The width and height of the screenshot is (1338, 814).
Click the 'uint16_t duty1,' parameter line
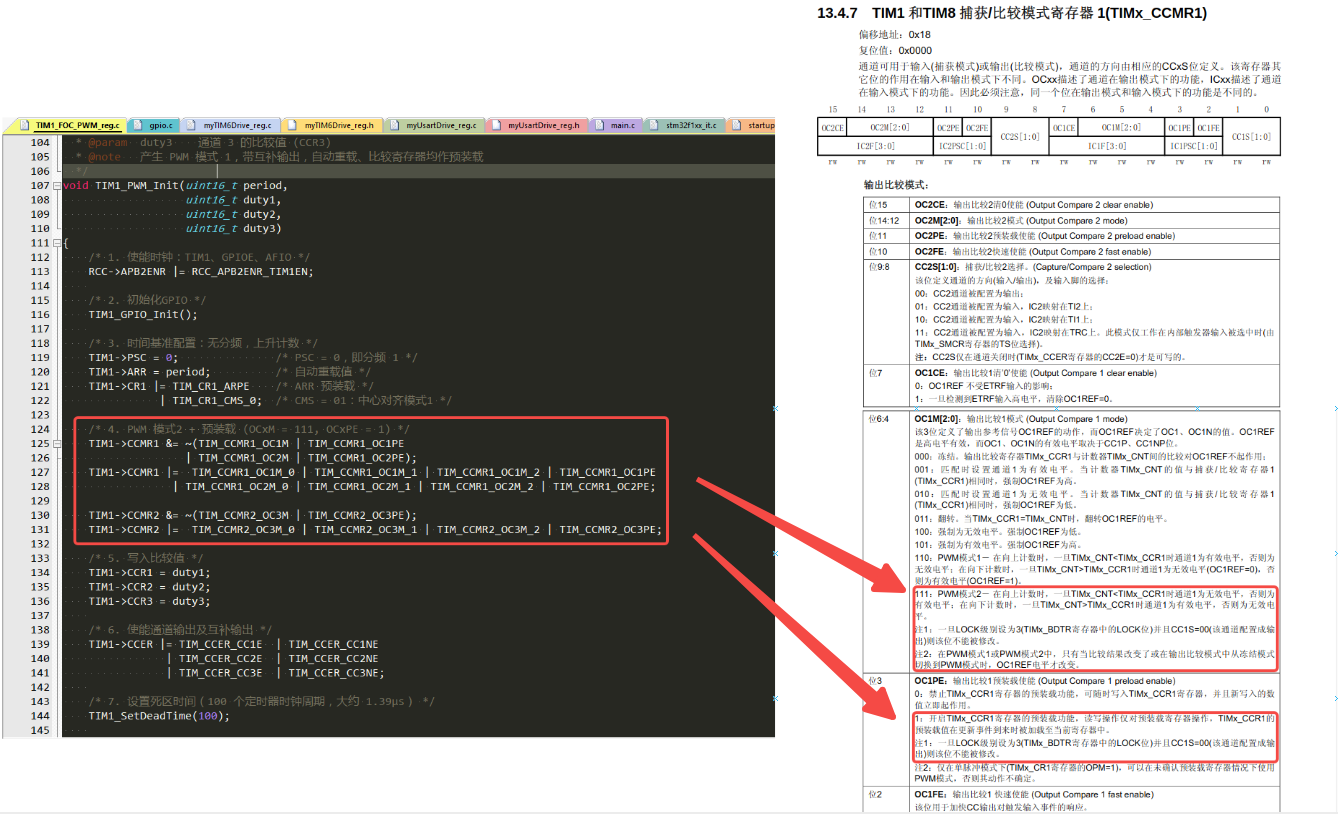234,200
